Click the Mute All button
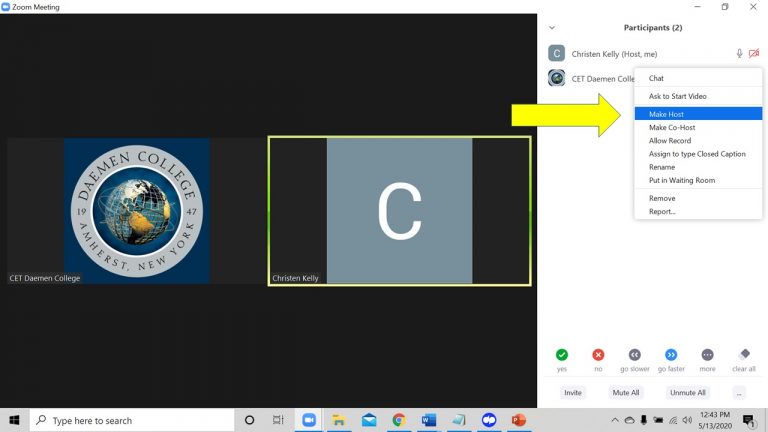768x432 pixels. pos(625,392)
